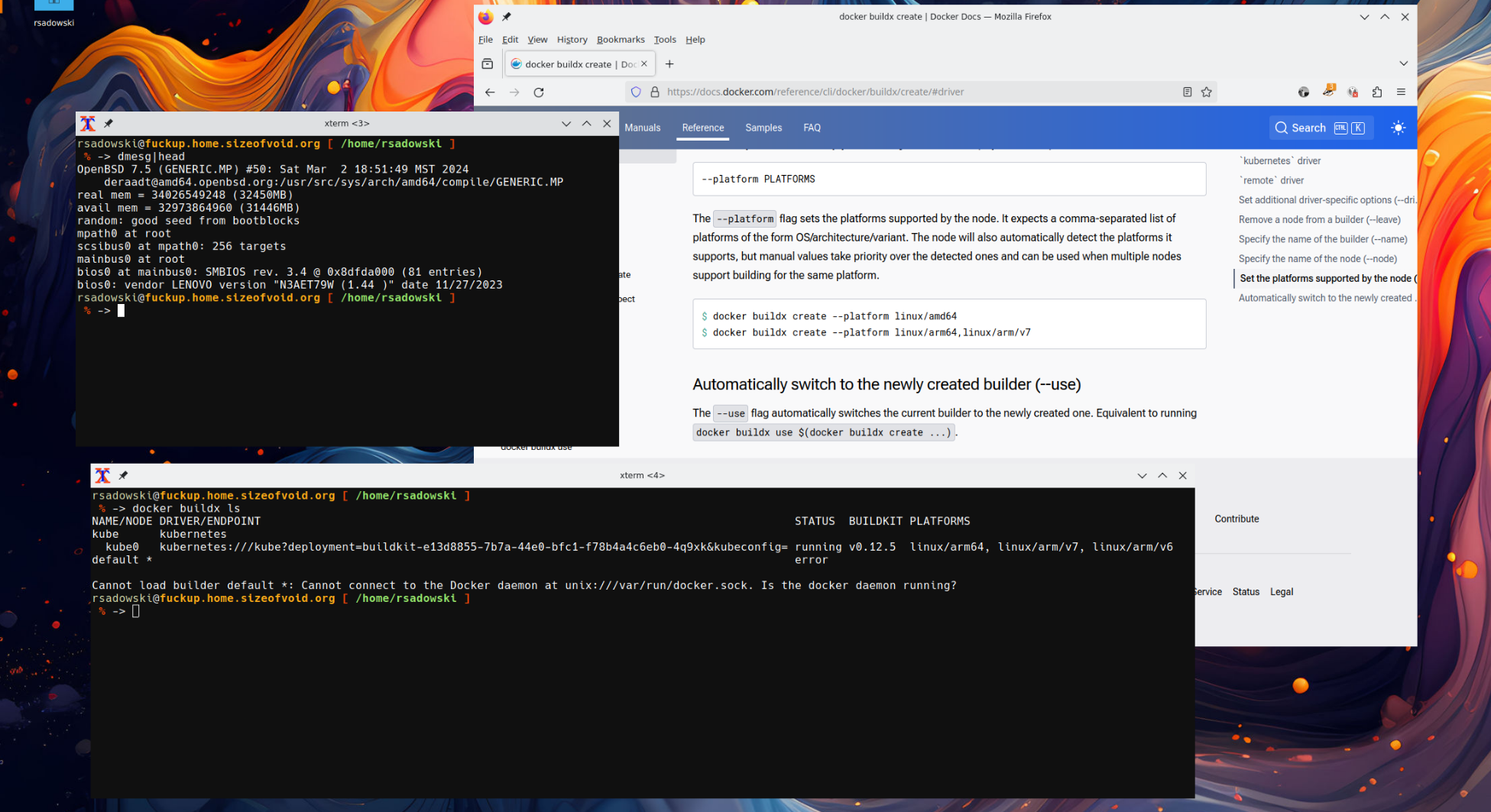The width and height of the screenshot is (1491, 812).
Task: Click the extension icon with orange badge
Action: pyautogui.click(x=1329, y=91)
